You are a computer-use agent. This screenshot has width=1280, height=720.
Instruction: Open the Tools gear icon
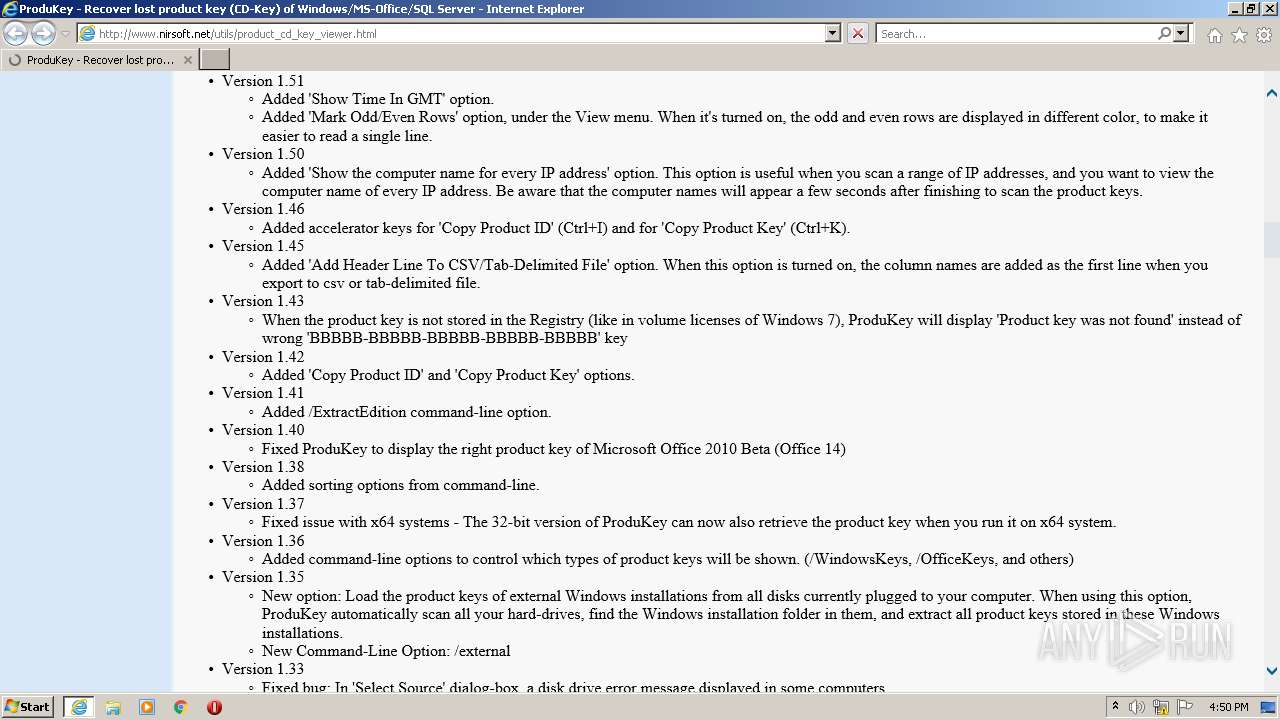pos(1264,35)
